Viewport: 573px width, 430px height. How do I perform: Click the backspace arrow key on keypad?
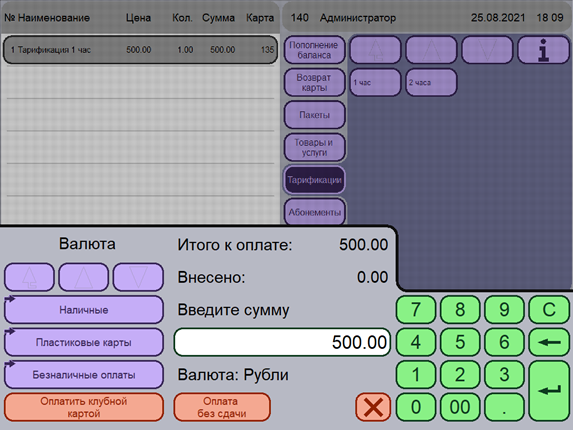coord(549,342)
